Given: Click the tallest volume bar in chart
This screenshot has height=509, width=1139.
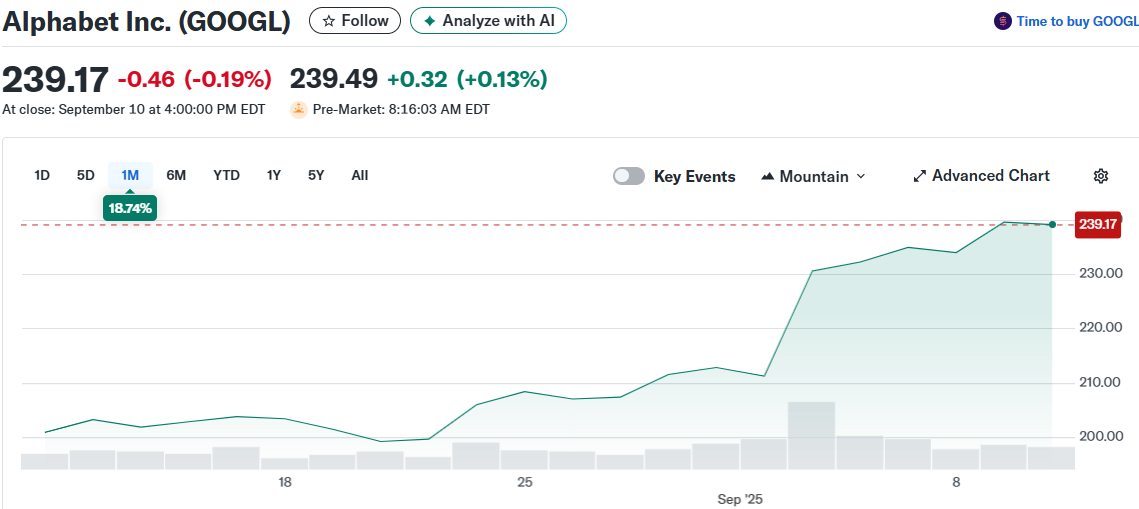Looking at the screenshot, I should pyautogui.click(x=811, y=435).
